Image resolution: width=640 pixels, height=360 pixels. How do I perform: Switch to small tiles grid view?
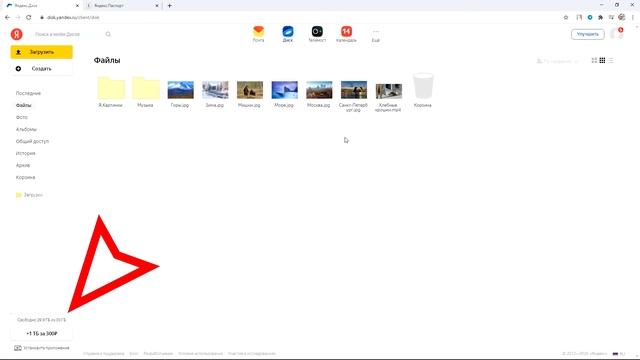(x=602, y=60)
